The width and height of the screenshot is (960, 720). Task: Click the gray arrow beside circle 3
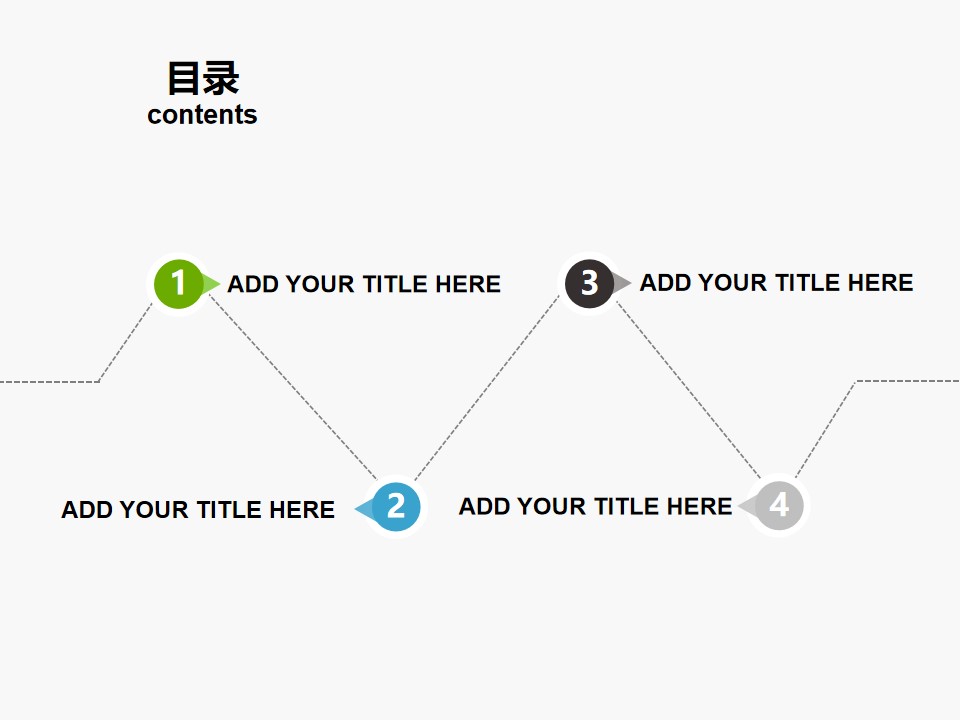pyautogui.click(x=622, y=283)
